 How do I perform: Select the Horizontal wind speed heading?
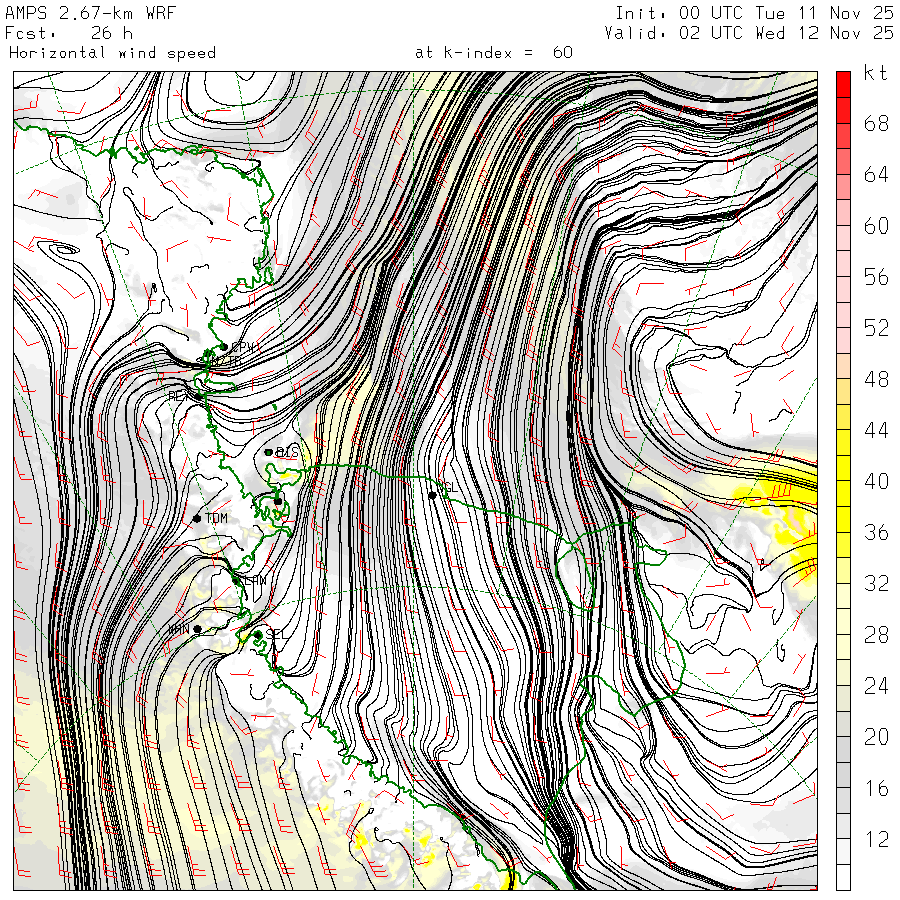[111, 52]
